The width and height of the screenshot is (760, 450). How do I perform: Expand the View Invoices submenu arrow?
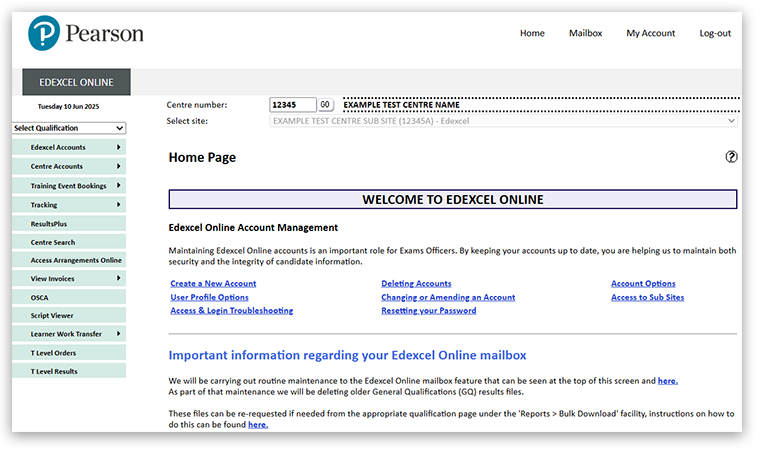[x=119, y=278]
